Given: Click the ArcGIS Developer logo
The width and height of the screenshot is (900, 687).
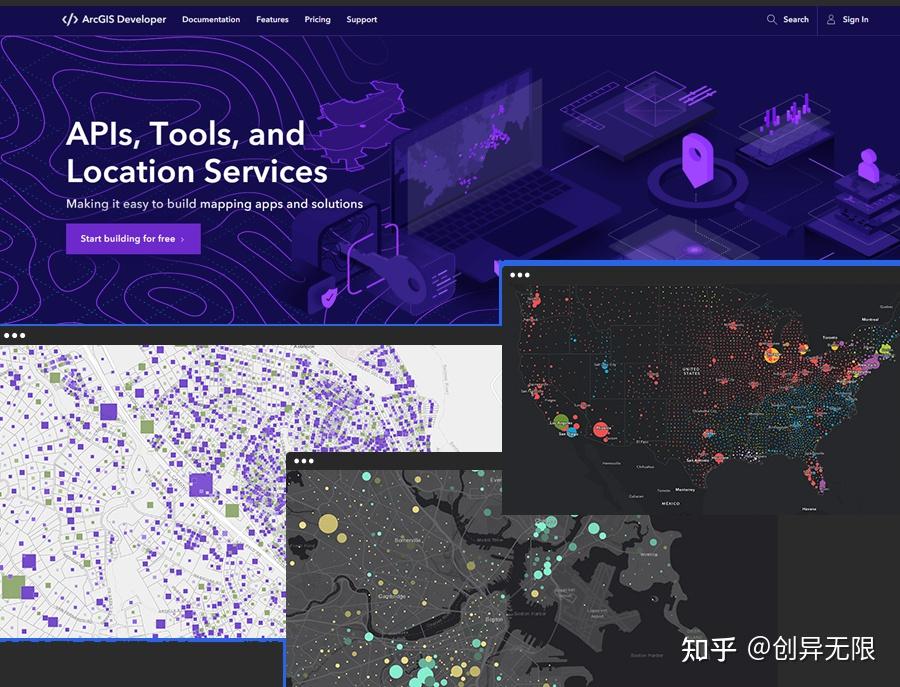Looking at the screenshot, I should 114,20.
